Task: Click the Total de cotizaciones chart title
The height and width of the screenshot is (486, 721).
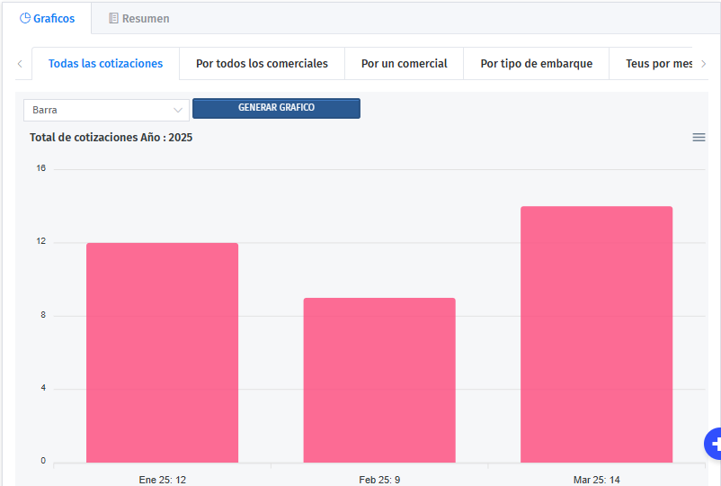Action: [111, 138]
